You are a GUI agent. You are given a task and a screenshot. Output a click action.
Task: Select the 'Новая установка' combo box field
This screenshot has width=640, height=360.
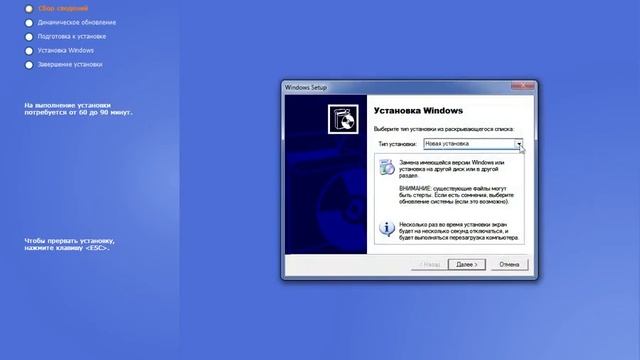(x=473, y=144)
